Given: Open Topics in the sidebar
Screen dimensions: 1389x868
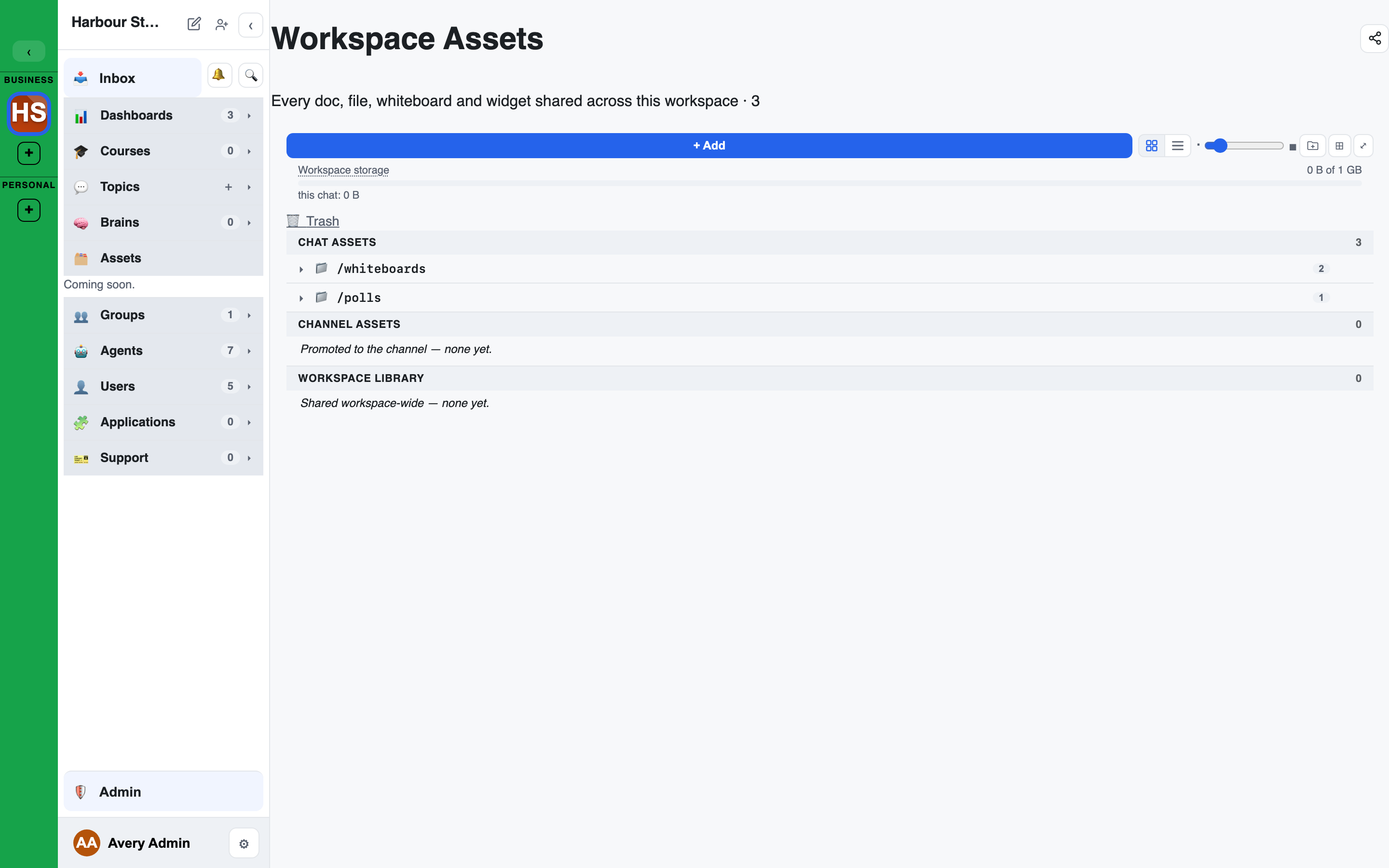Looking at the screenshot, I should pyautogui.click(x=163, y=187).
